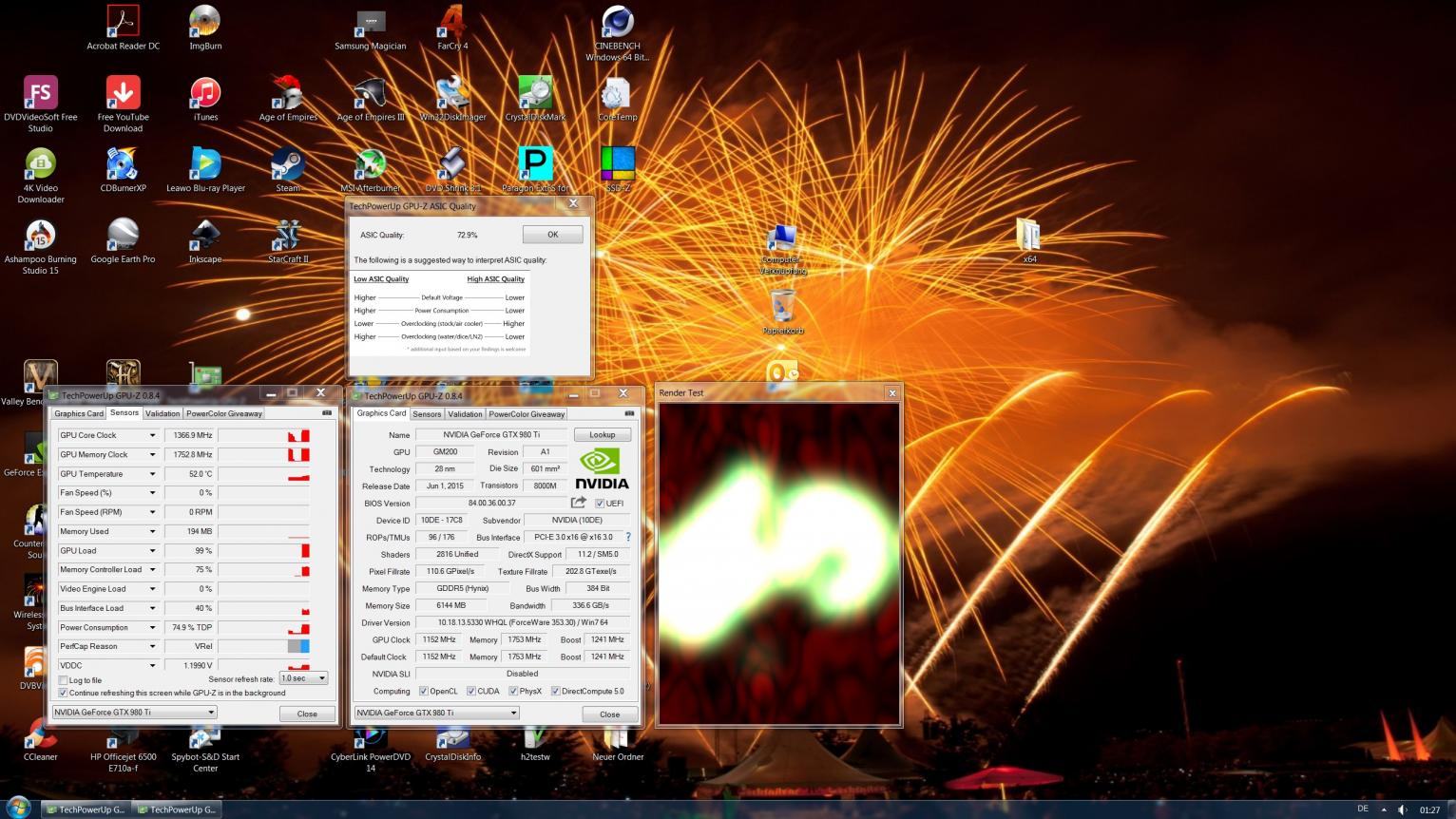1456x819 pixels.
Task: Click the GPU Name field NVIDIA GeForce GTX 980 Ti
Action: tap(490, 434)
